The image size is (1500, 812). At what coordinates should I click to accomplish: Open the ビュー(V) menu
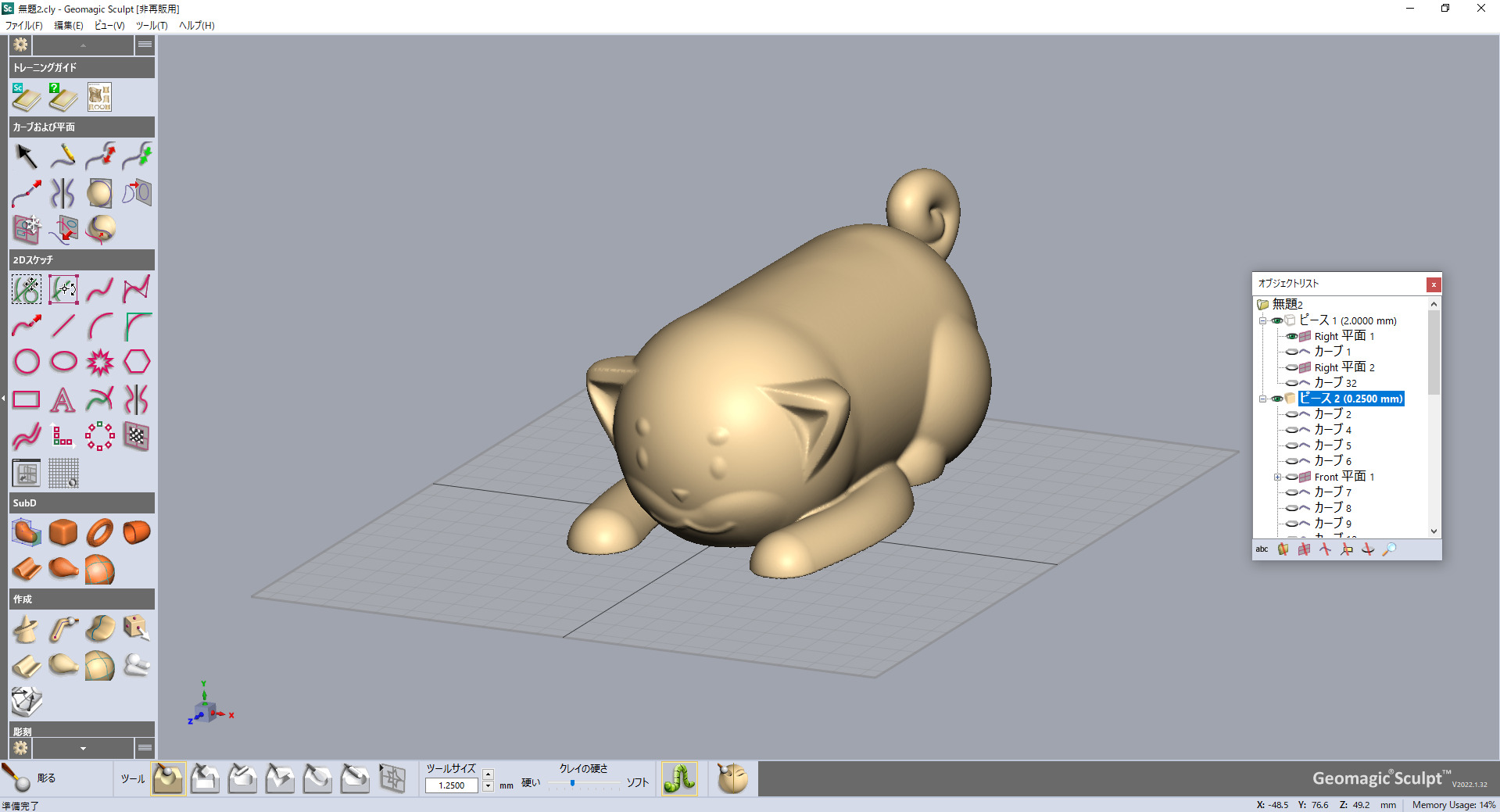coord(109,25)
